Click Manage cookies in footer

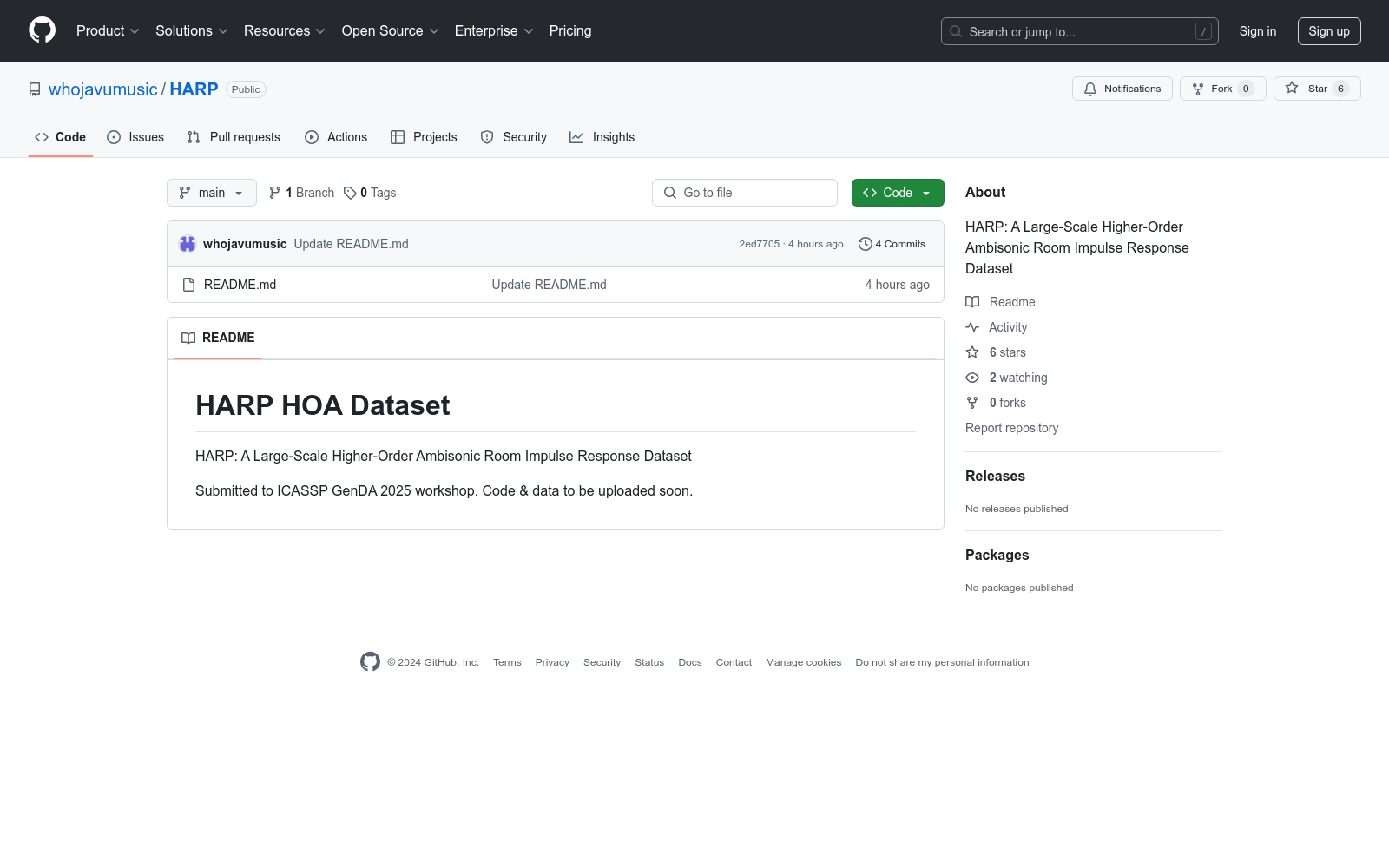[x=804, y=662]
